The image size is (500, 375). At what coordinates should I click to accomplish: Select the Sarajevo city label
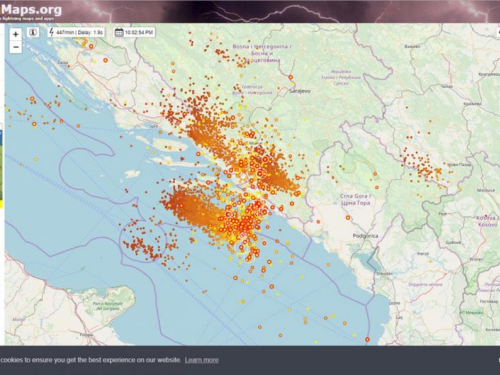[300, 91]
